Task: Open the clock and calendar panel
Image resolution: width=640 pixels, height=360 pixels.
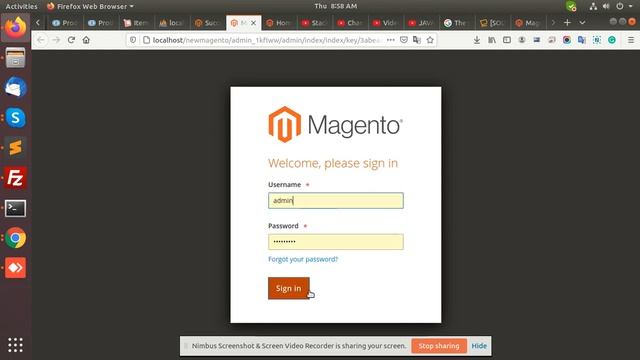Action: click(x=336, y=6)
